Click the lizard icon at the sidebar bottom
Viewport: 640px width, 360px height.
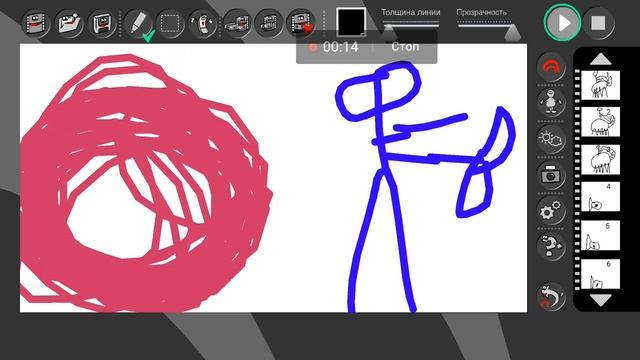[x=551, y=296]
